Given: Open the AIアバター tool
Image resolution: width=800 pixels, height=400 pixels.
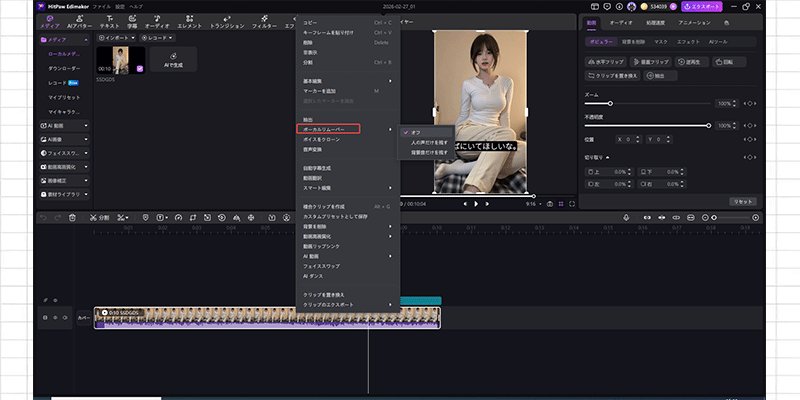Looking at the screenshot, I should click(80, 21).
